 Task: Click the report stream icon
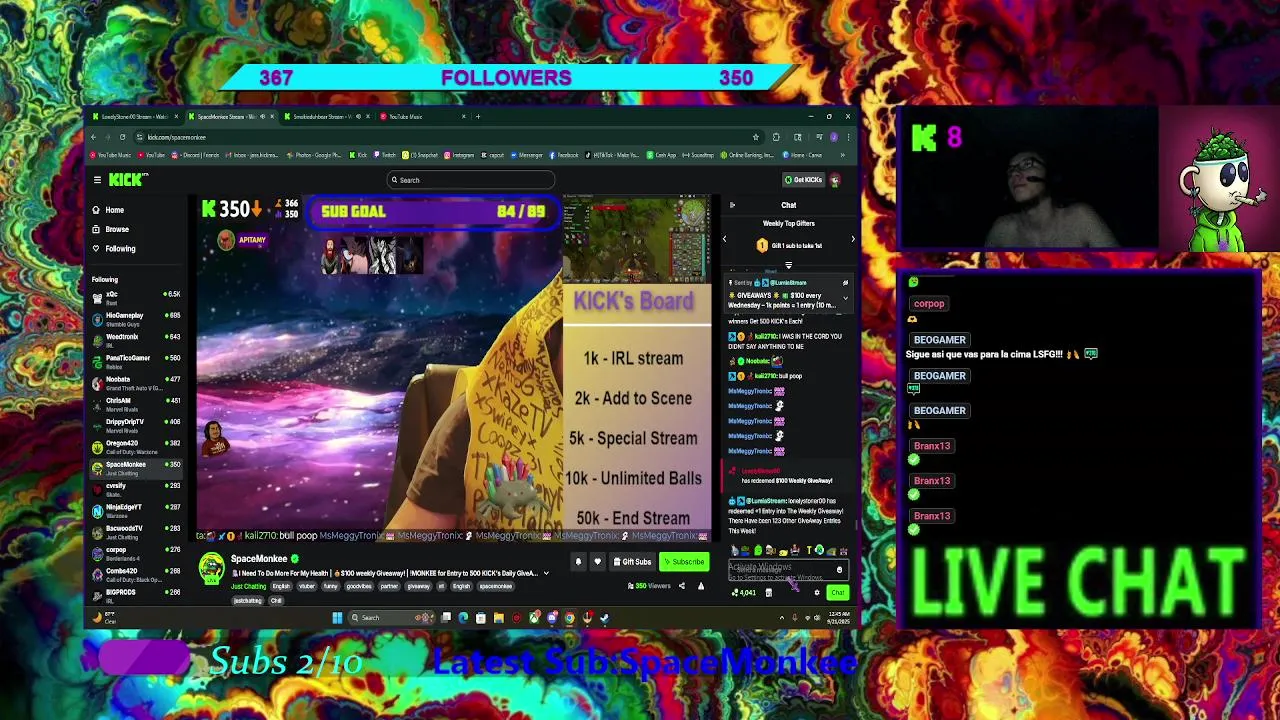click(700, 586)
